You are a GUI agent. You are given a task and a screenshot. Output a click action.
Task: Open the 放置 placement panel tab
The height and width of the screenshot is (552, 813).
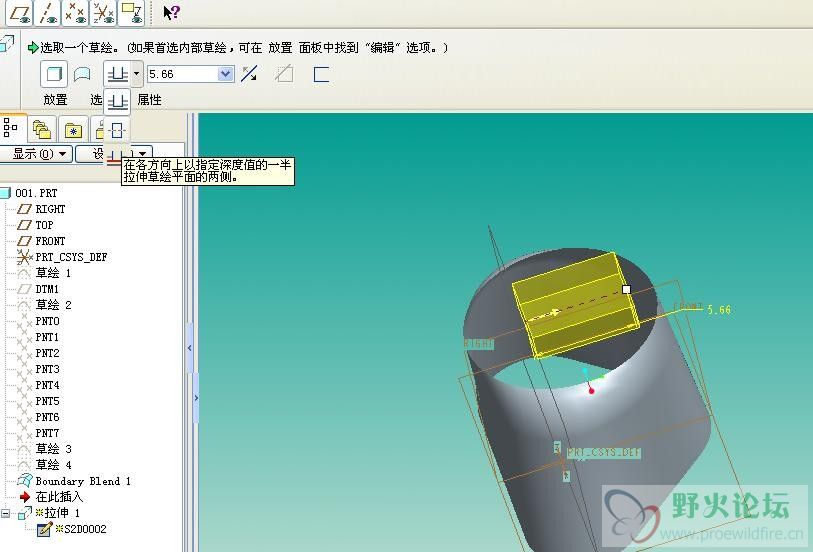coord(55,100)
